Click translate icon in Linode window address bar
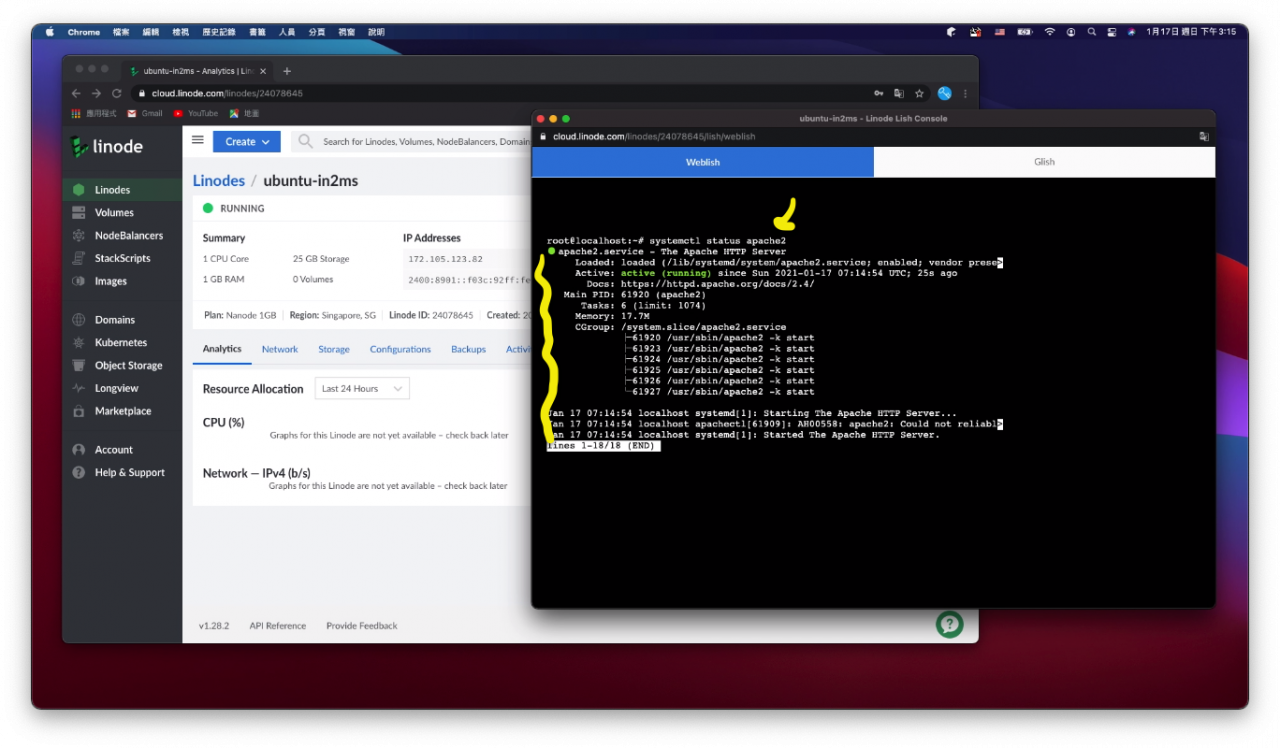 899,93
